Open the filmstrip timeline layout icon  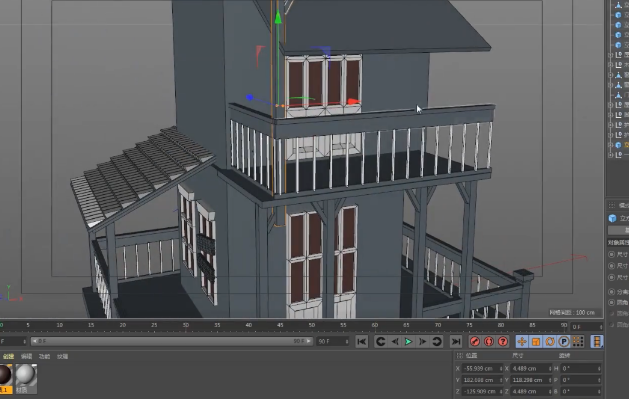tap(597, 342)
